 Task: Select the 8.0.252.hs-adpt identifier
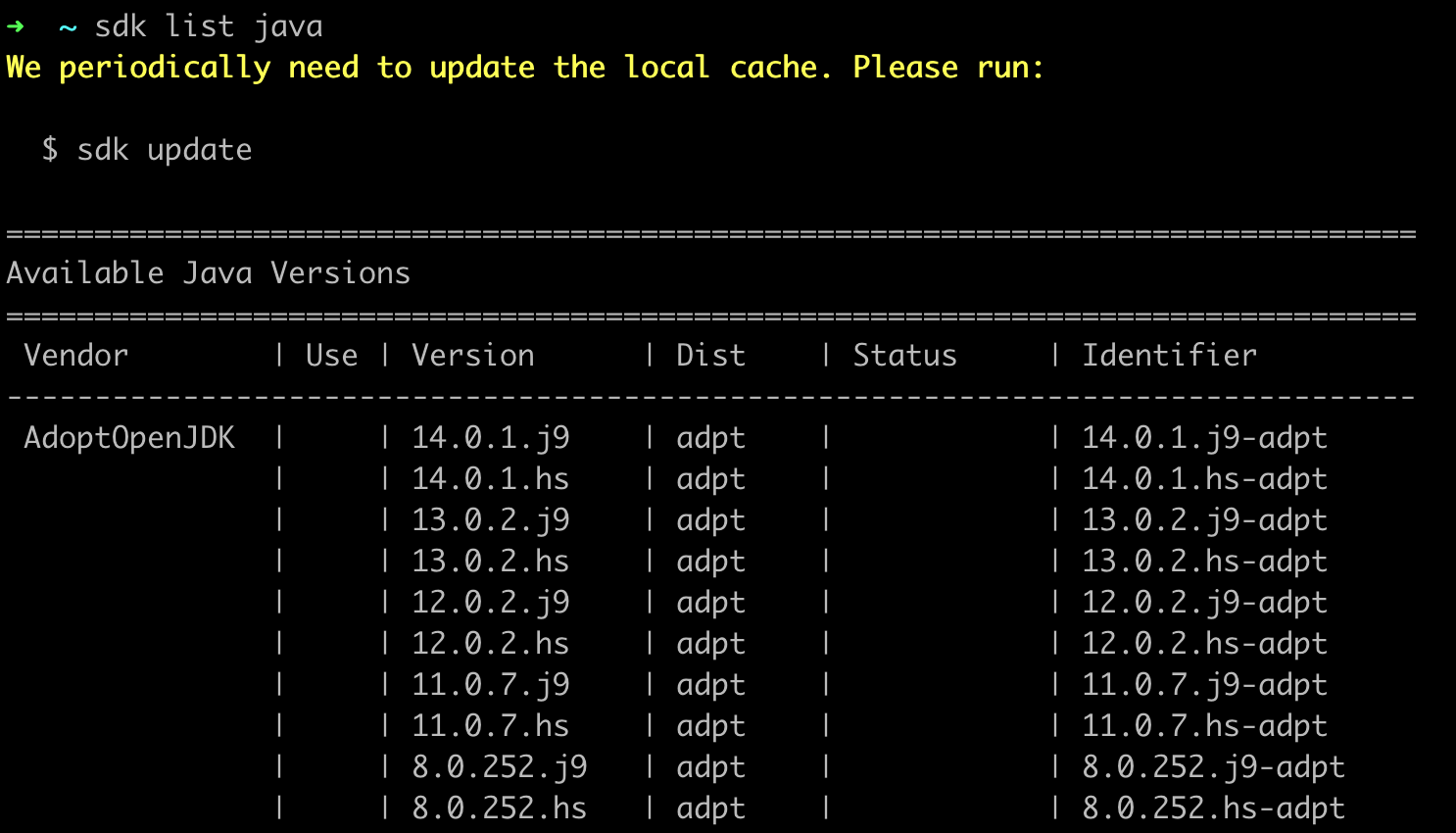pos(1212,808)
